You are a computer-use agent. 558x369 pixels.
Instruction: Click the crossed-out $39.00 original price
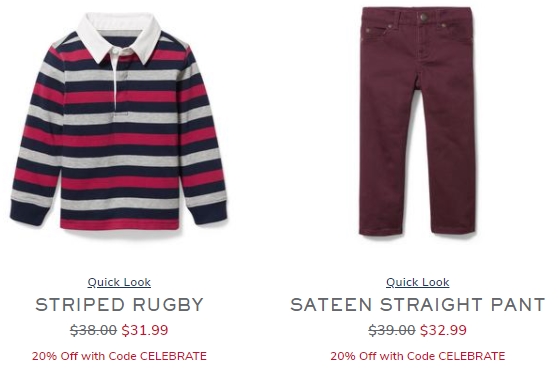pos(391,330)
